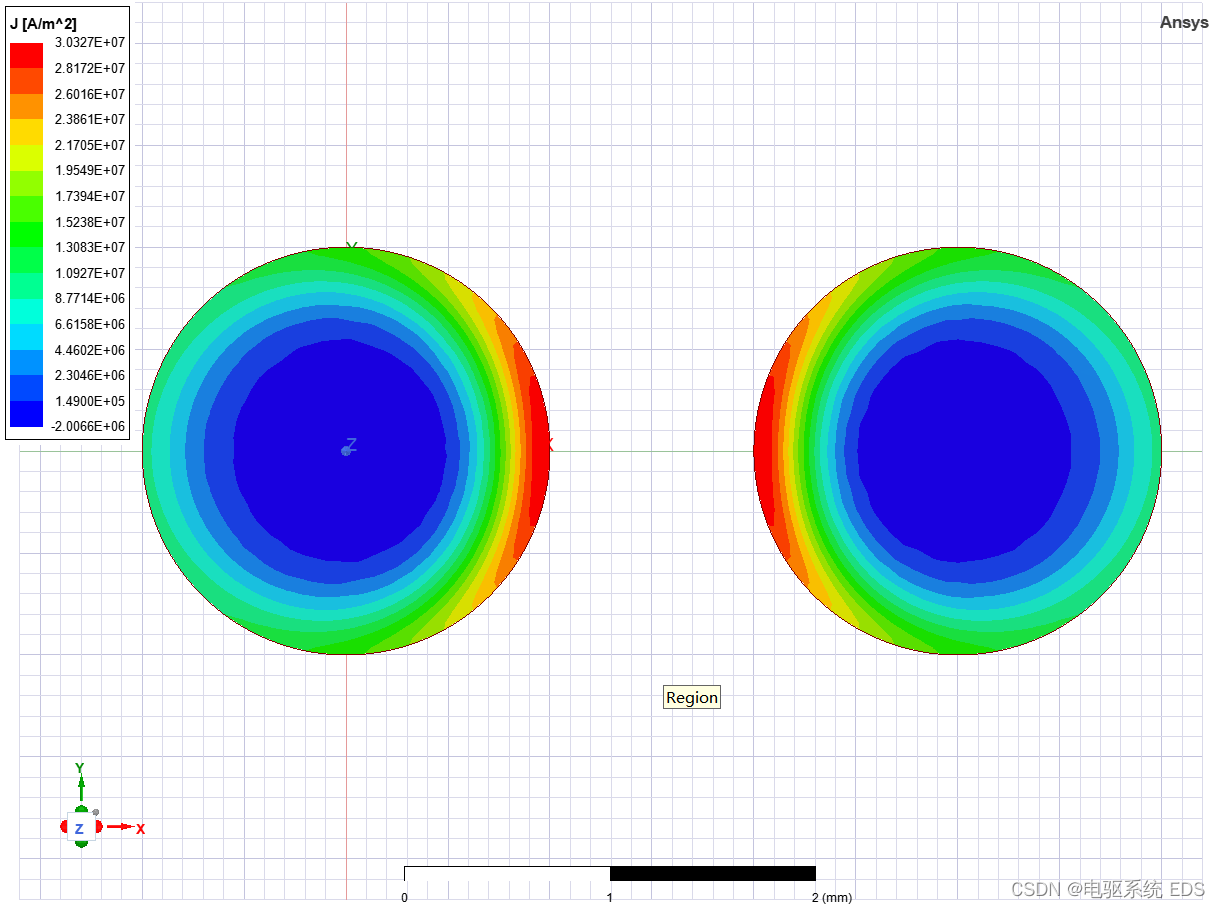Image resolution: width=1220 pixels, height=908 pixels.
Task: Click the legend value 2.3046E+06
Action: pos(90,376)
